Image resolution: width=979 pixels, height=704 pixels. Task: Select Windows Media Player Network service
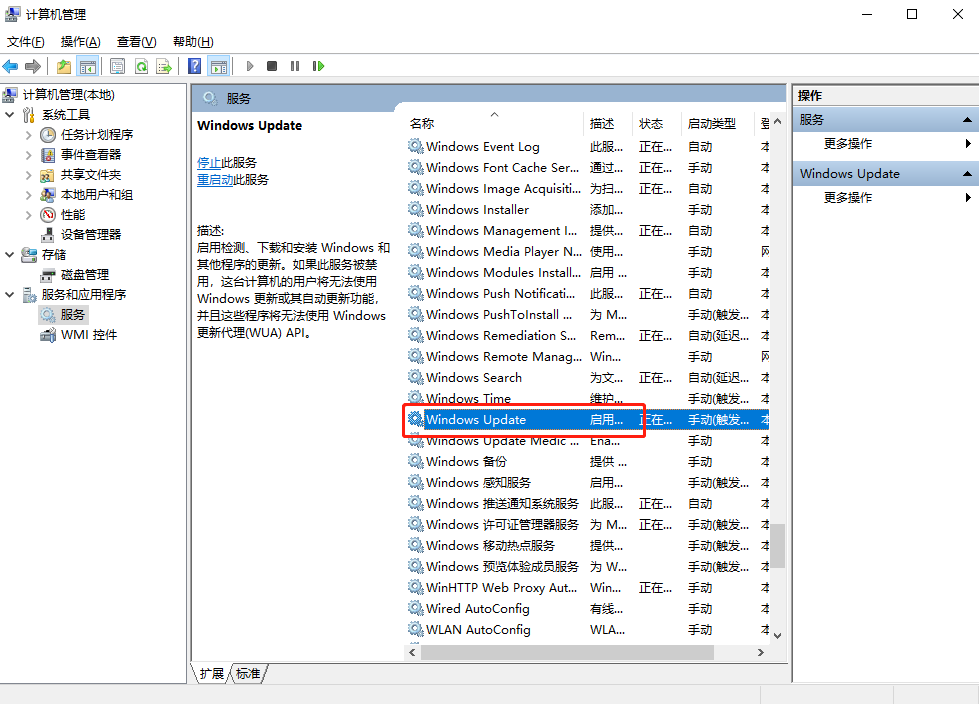(x=504, y=252)
